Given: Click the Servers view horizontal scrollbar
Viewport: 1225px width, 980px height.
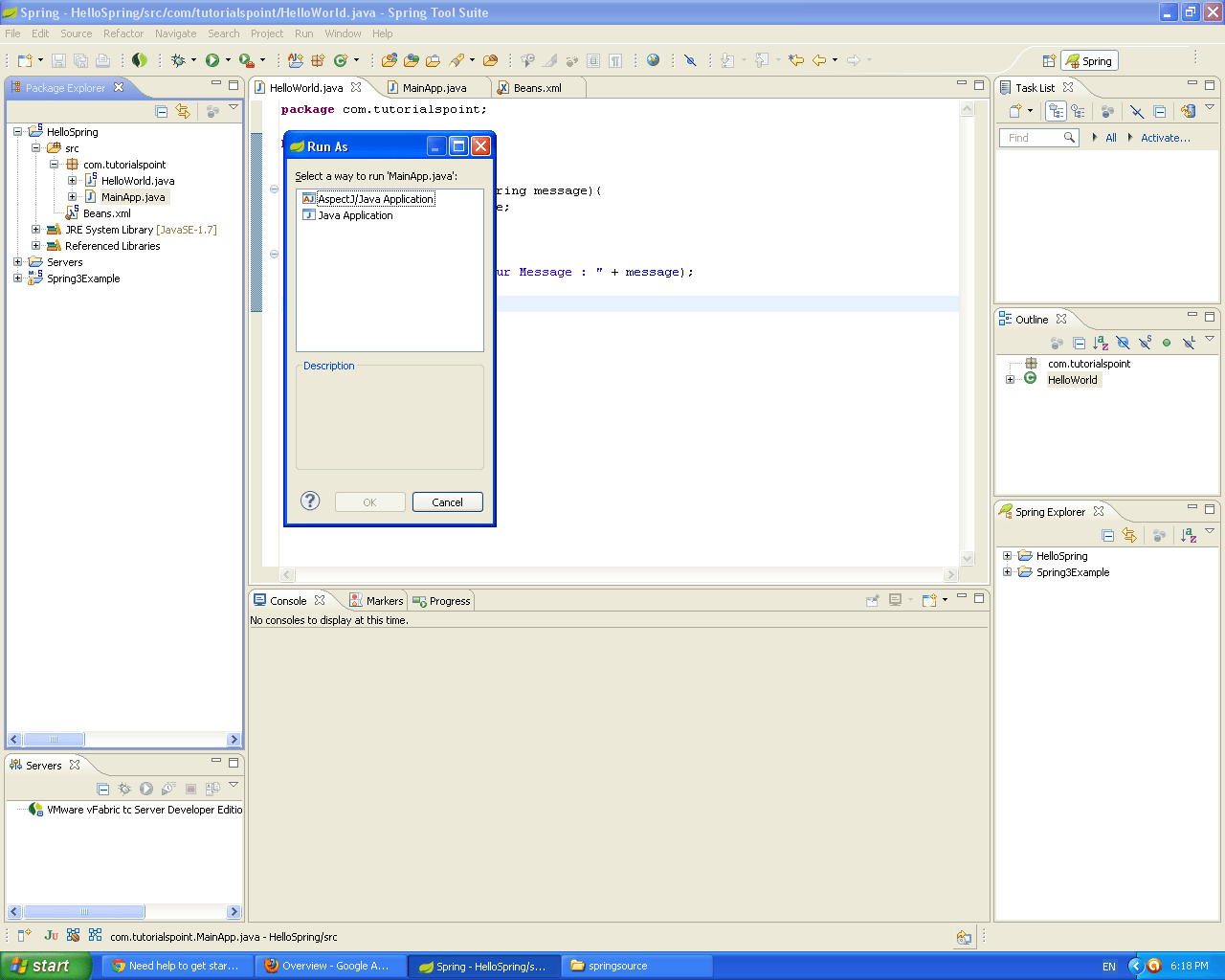Looking at the screenshot, I should [x=123, y=912].
